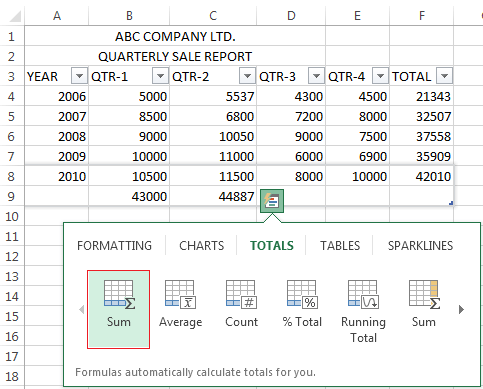
Task: Select the sum cell 44887
Action: click(213, 196)
